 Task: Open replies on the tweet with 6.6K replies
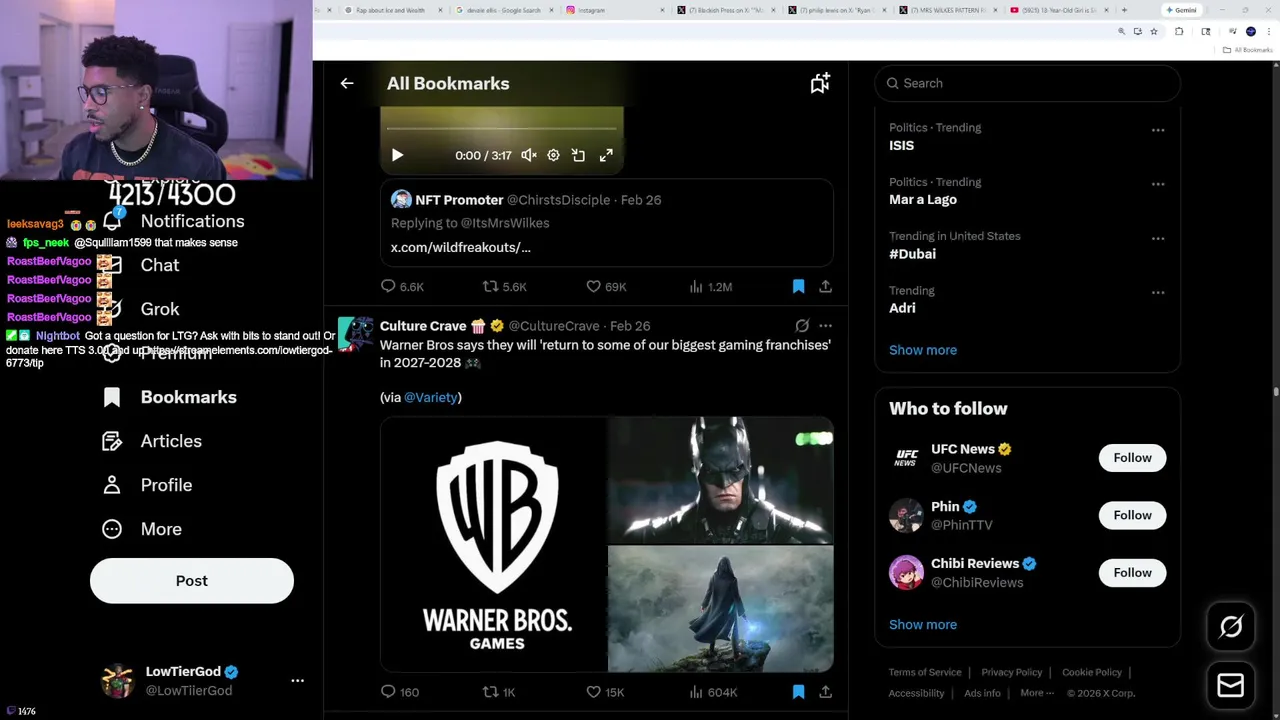[402, 286]
